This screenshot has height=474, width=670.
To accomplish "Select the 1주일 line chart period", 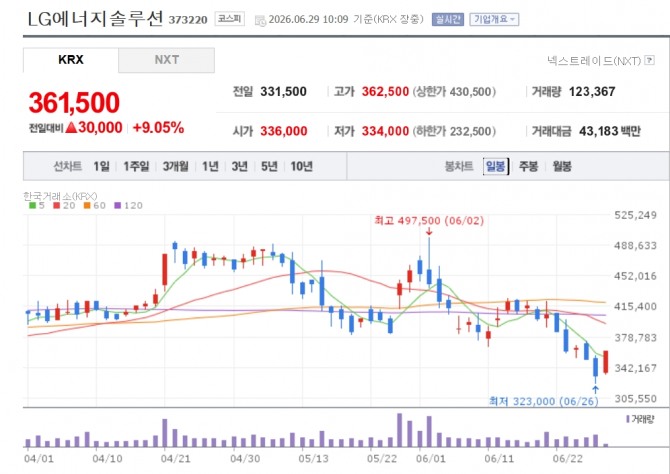I will point(136,166).
